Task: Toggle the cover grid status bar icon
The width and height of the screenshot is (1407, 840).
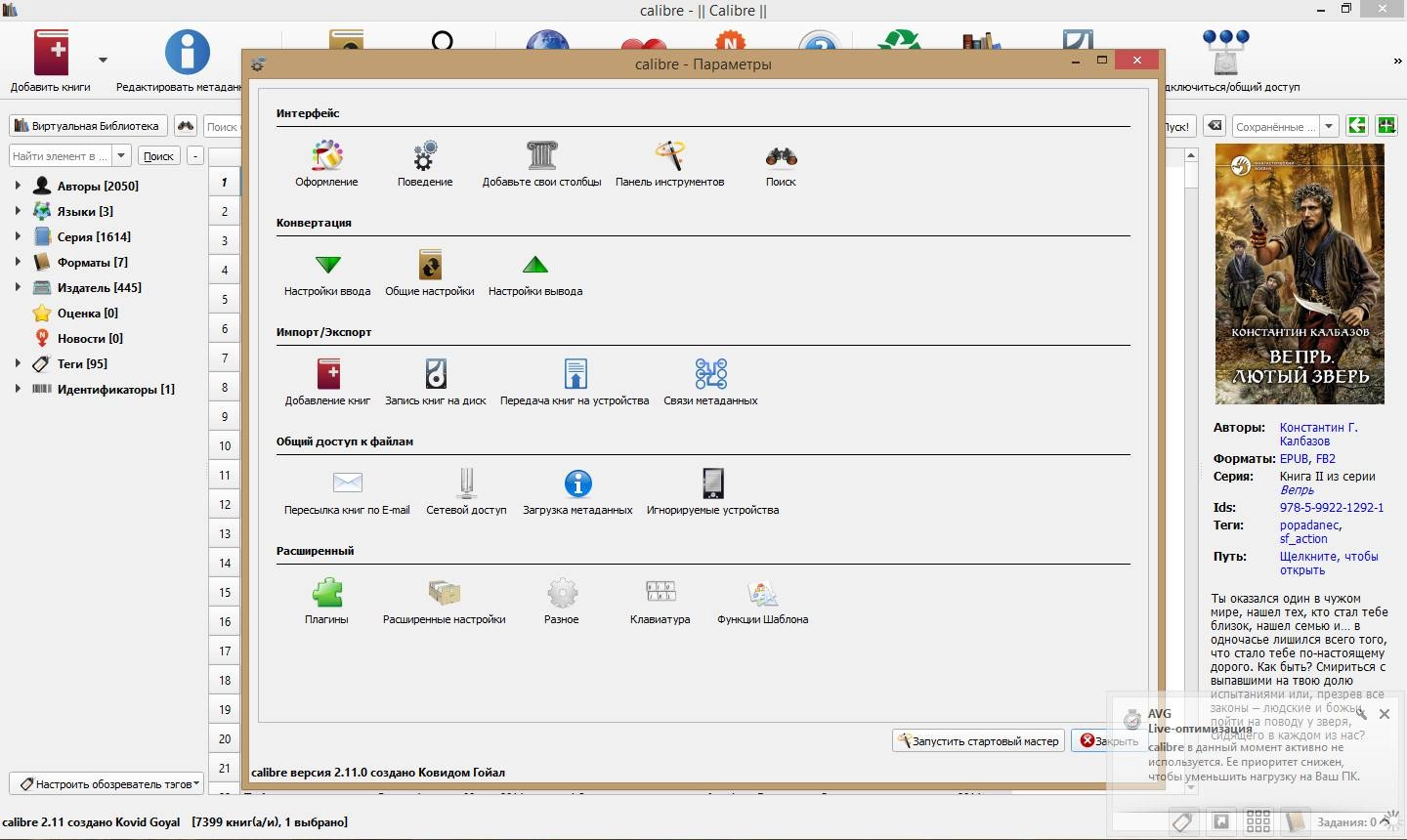Action: [x=1258, y=822]
